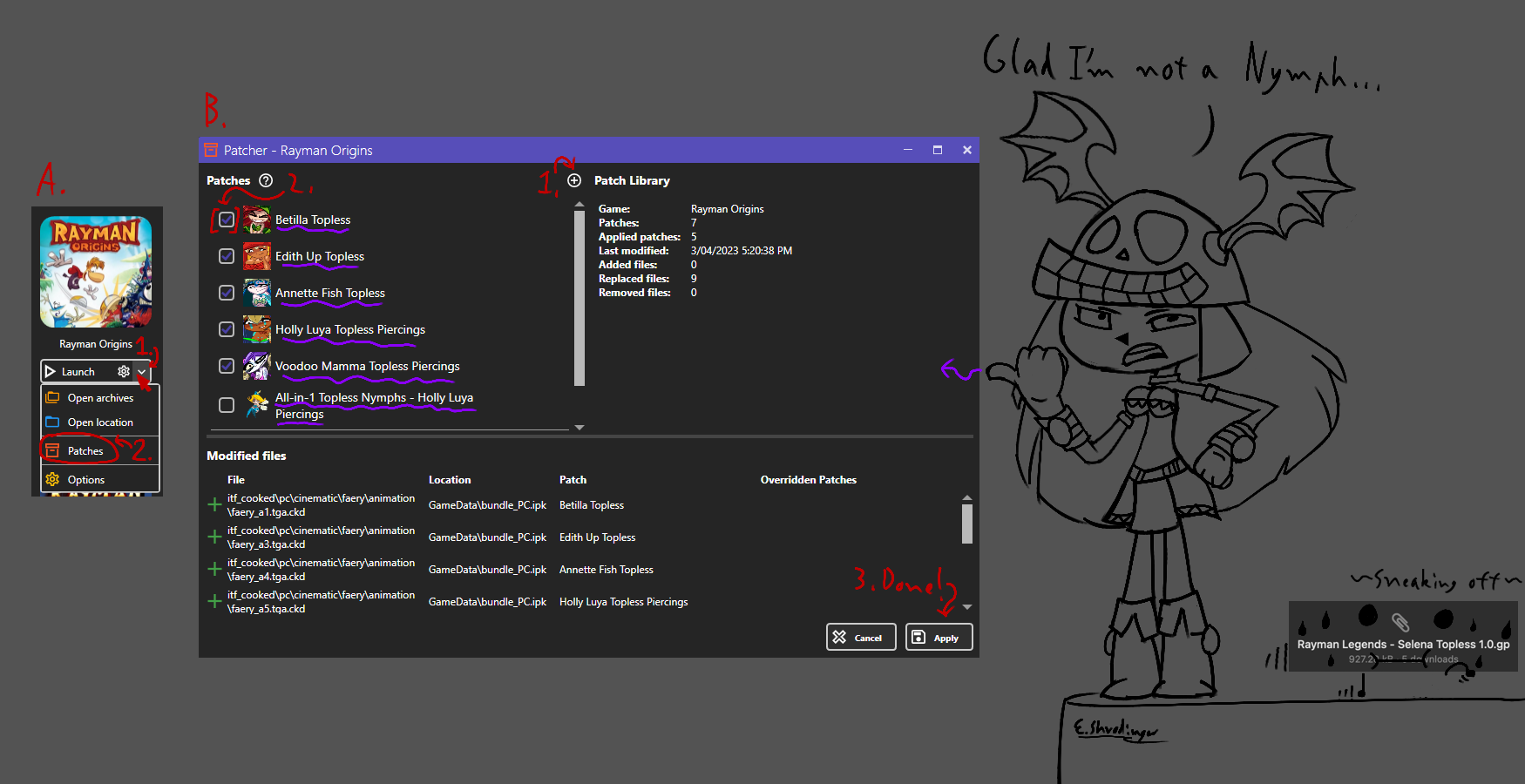The height and width of the screenshot is (784, 1525).
Task: Expand the Launch dropdown chevron
Action: pos(142,371)
